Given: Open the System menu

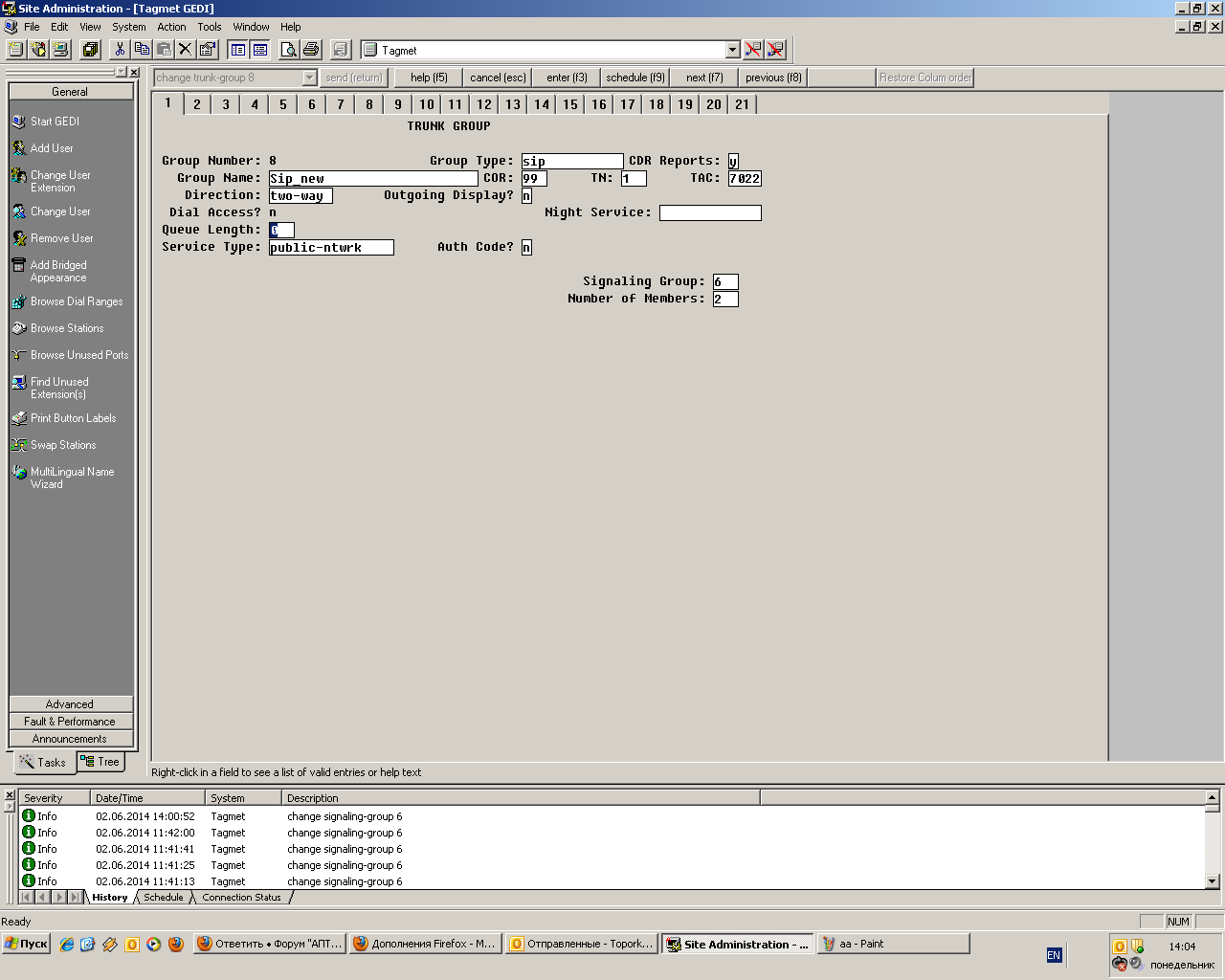Looking at the screenshot, I should pos(129,27).
